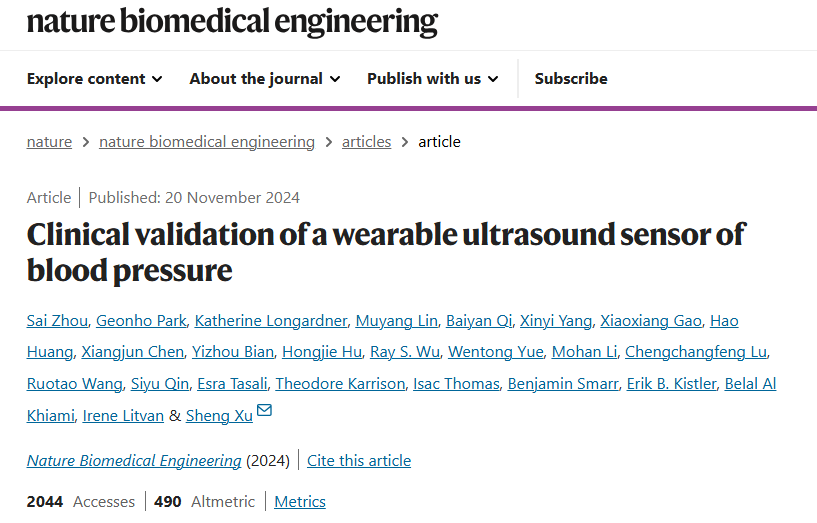817x523 pixels.
Task: Click the envelope icon beside Sheng Xu
Action: tap(264, 410)
